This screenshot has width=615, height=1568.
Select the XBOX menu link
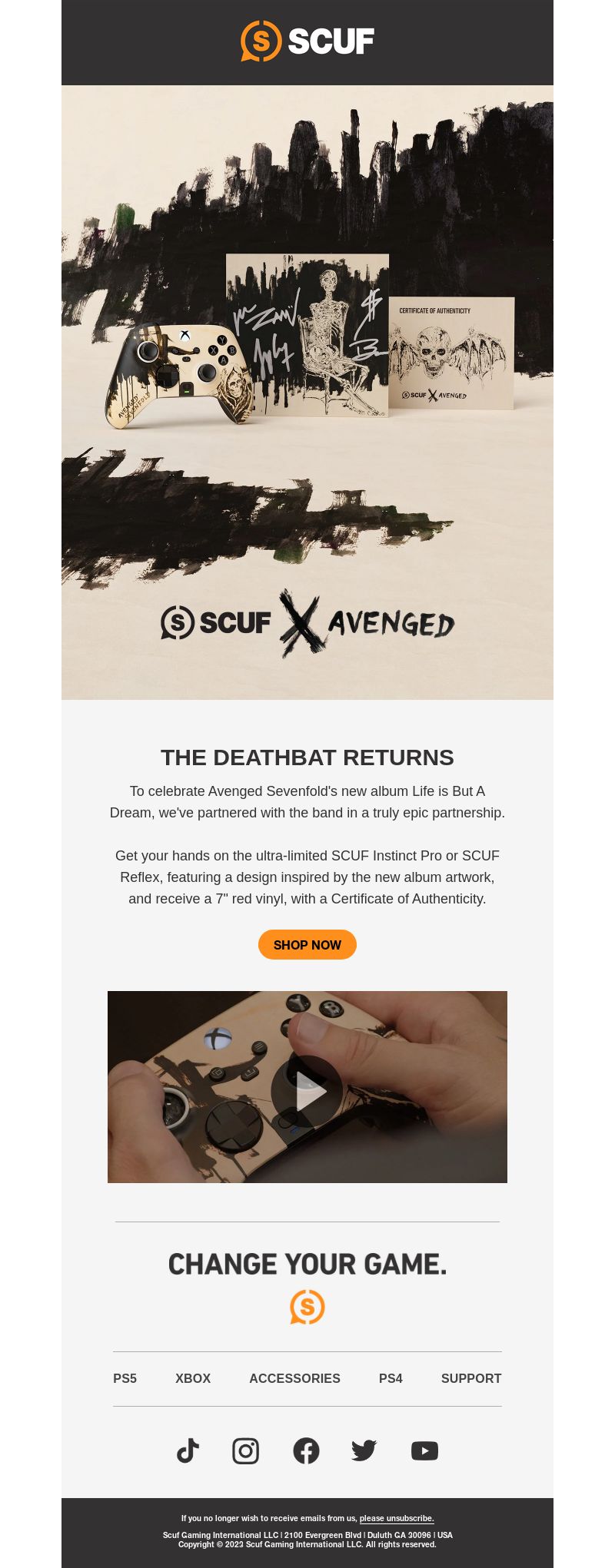pyautogui.click(x=193, y=1379)
